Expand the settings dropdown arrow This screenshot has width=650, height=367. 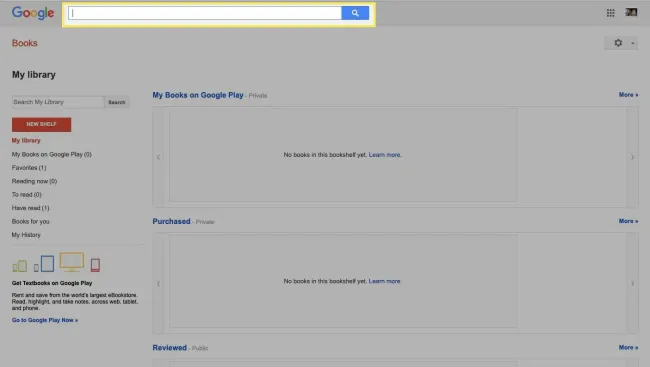(633, 43)
